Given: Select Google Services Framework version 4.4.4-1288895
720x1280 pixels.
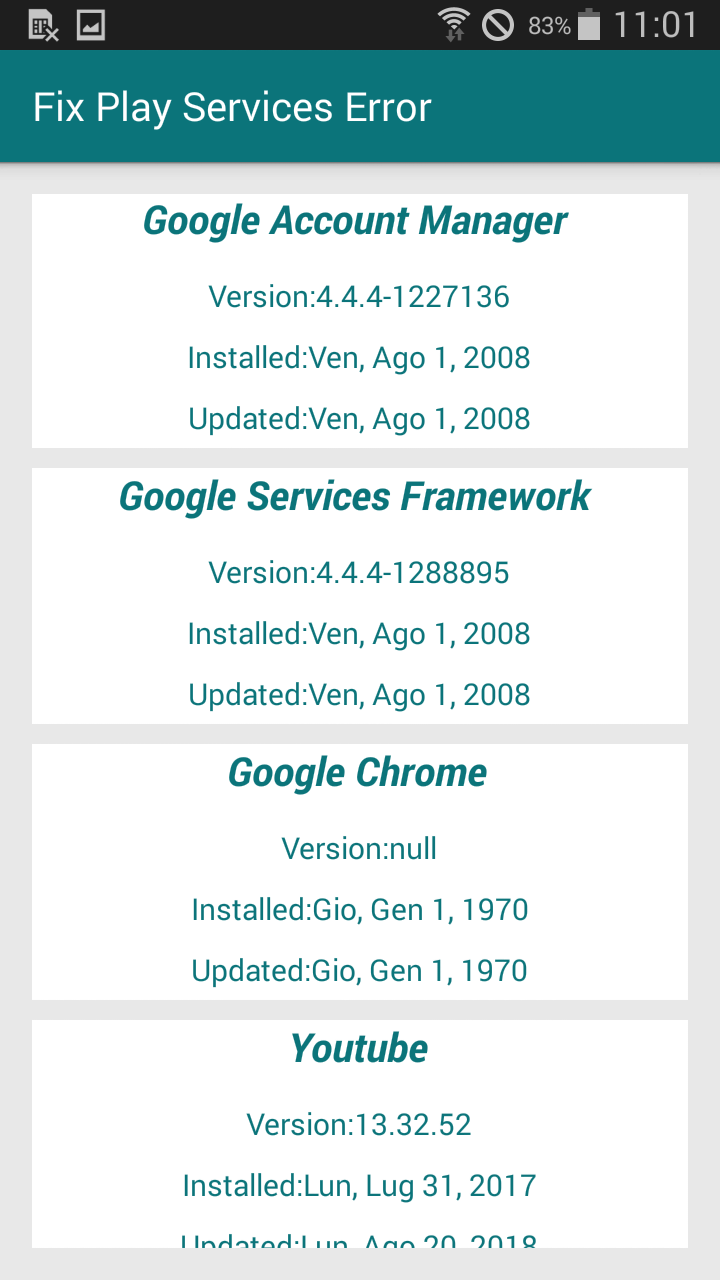Looking at the screenshot, I should (359, 573).
